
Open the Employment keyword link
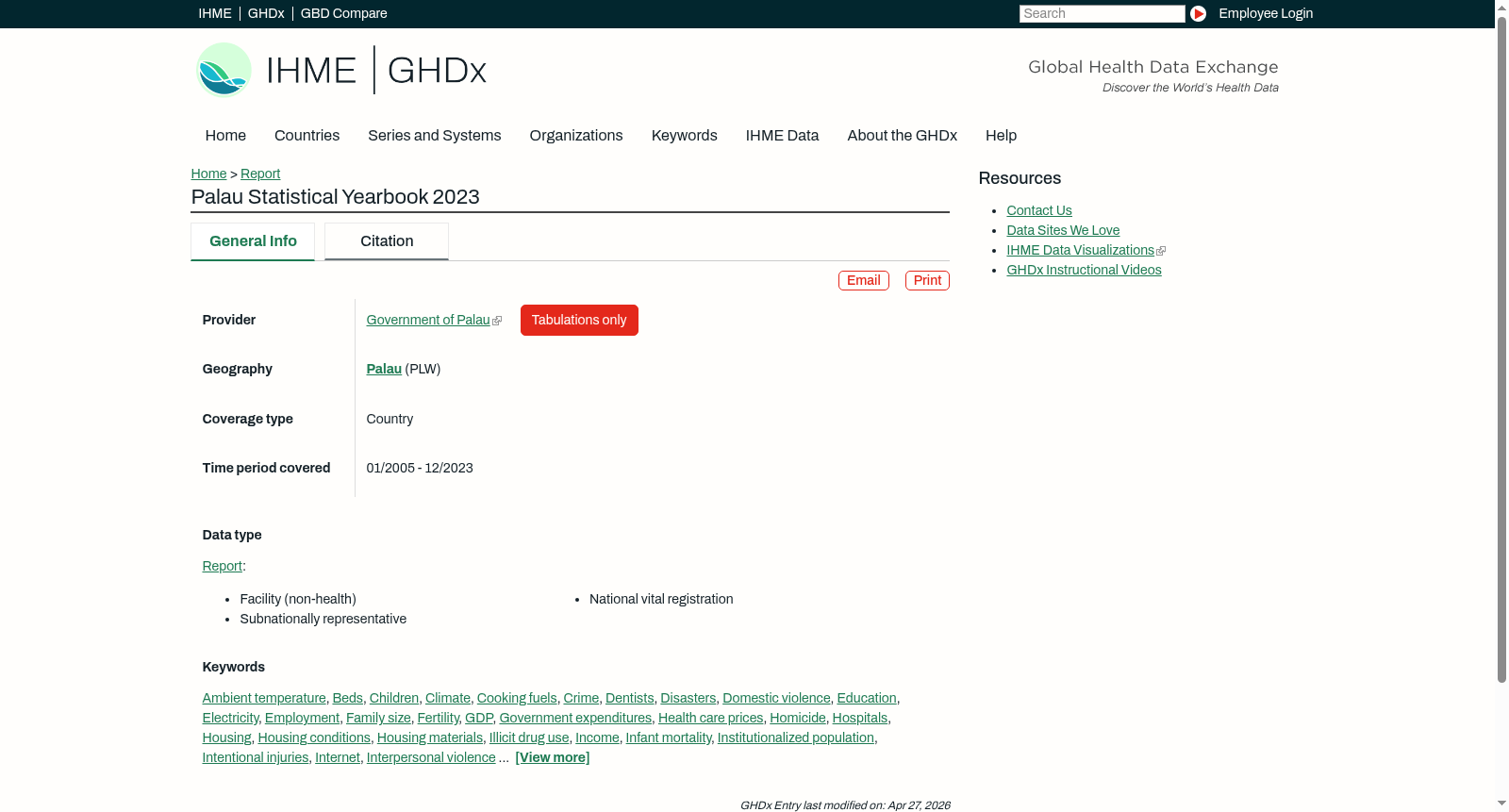[302, 718]
